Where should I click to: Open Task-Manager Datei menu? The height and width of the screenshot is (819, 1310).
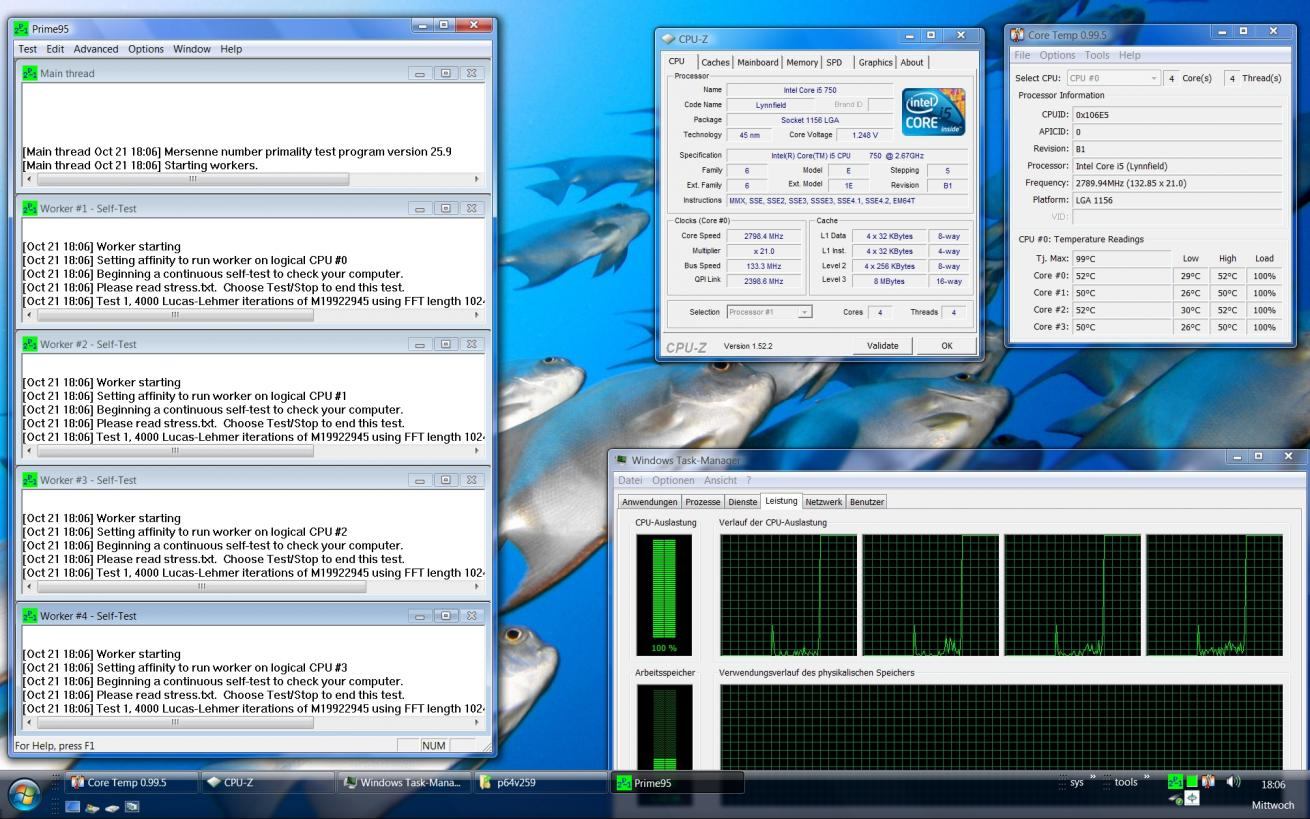[x=630, y=480]
